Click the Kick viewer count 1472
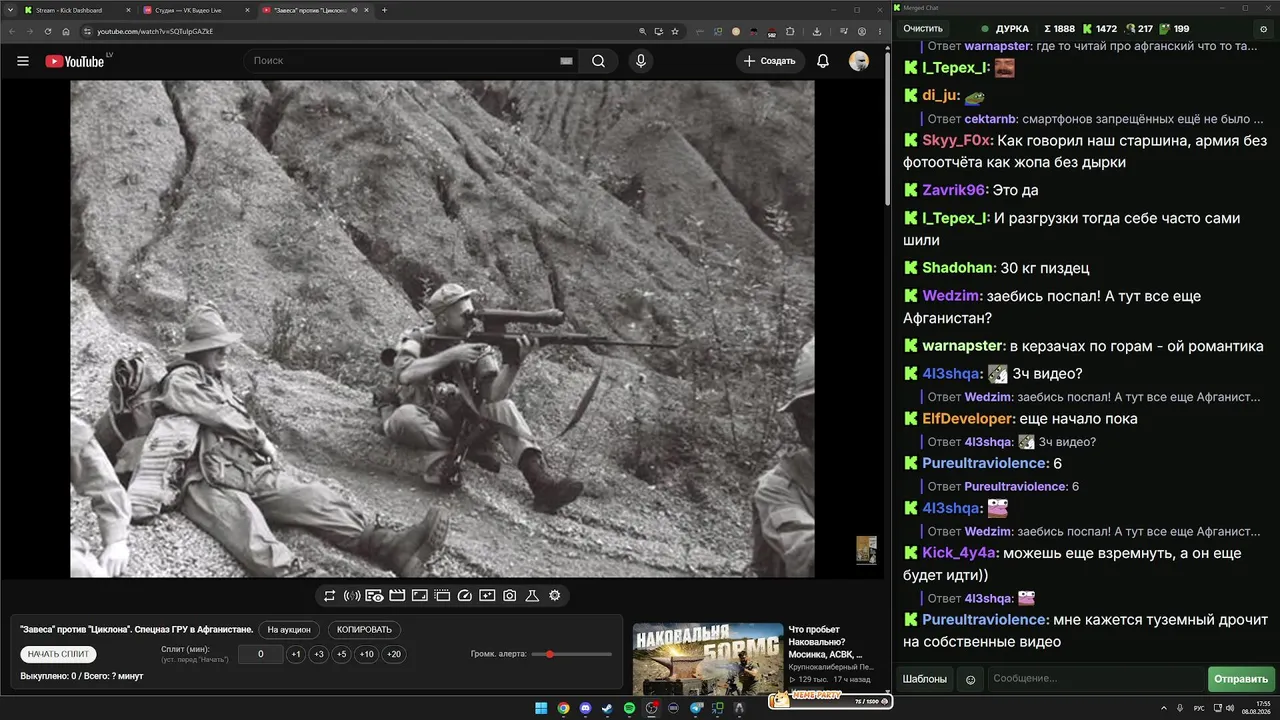The image size is (1280, 720). point(1100,29)
